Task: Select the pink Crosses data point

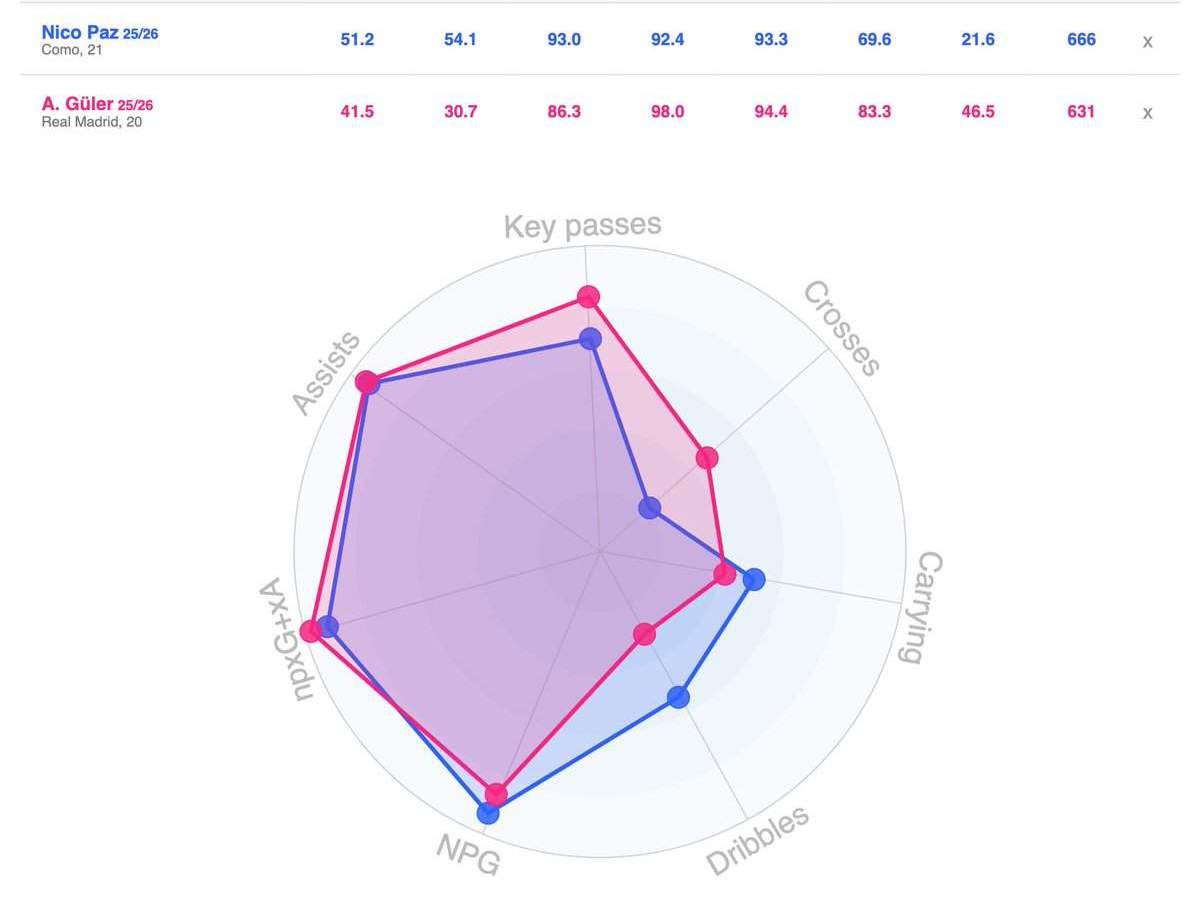Action: pyautogui.click(x=707, y=458)
